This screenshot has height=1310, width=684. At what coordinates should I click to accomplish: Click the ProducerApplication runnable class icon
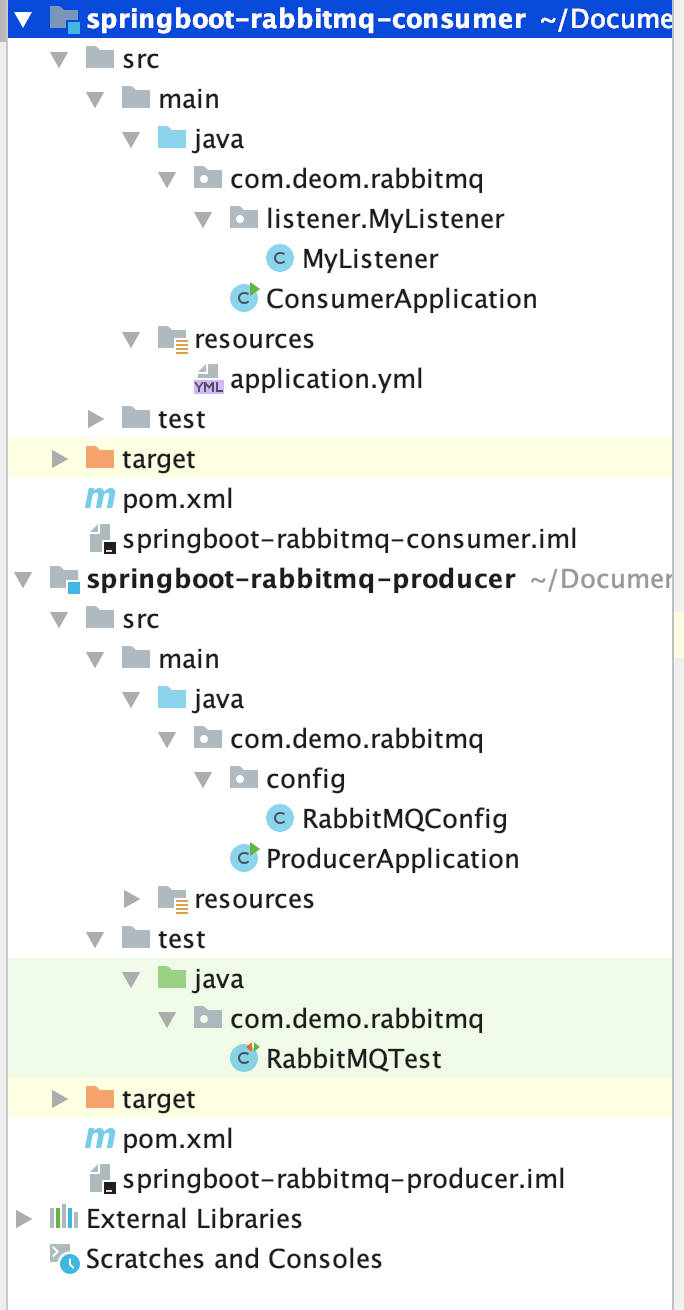pos(244,858)
